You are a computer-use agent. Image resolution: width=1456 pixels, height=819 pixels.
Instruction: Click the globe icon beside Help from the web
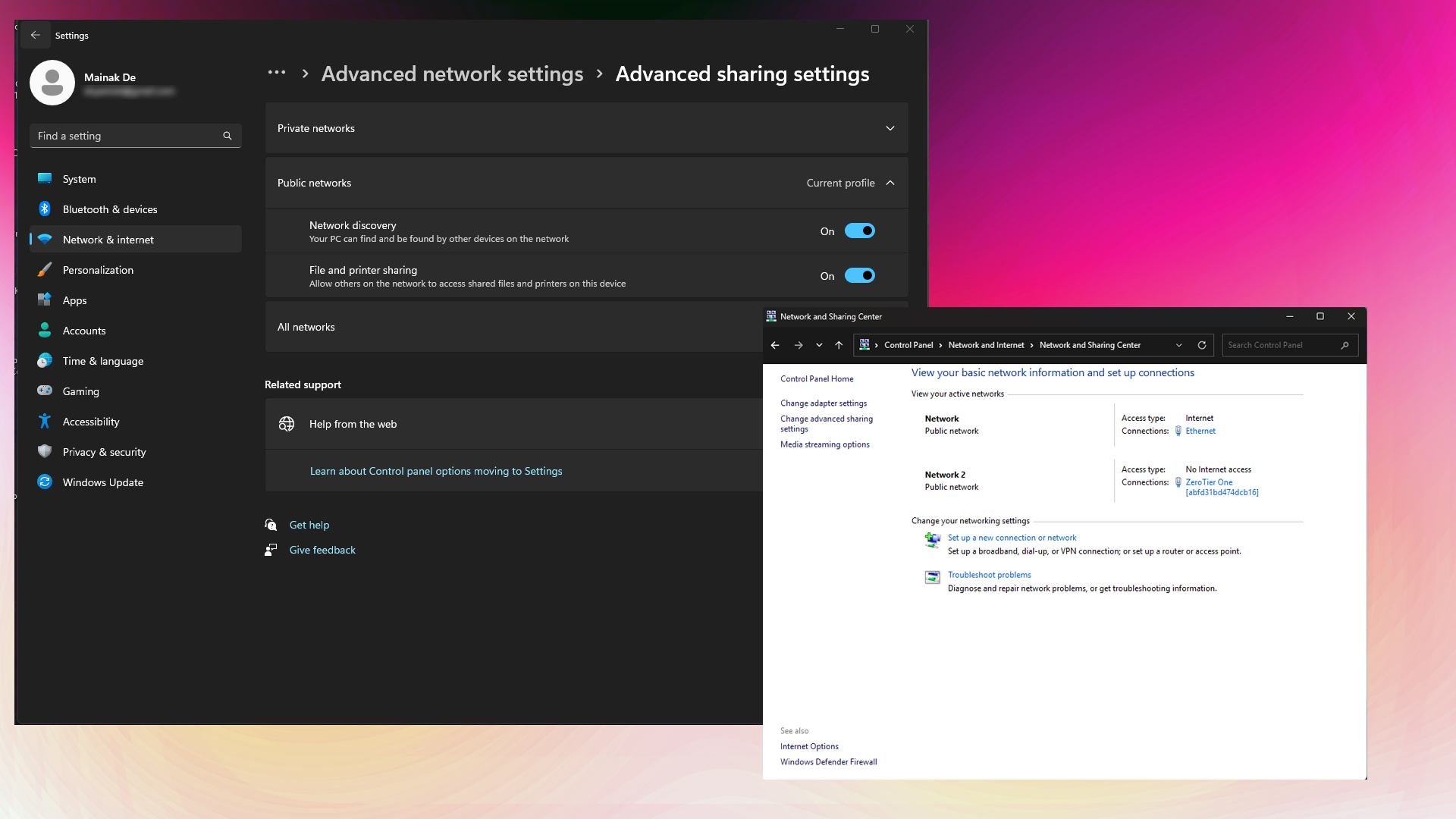[287, 424]
